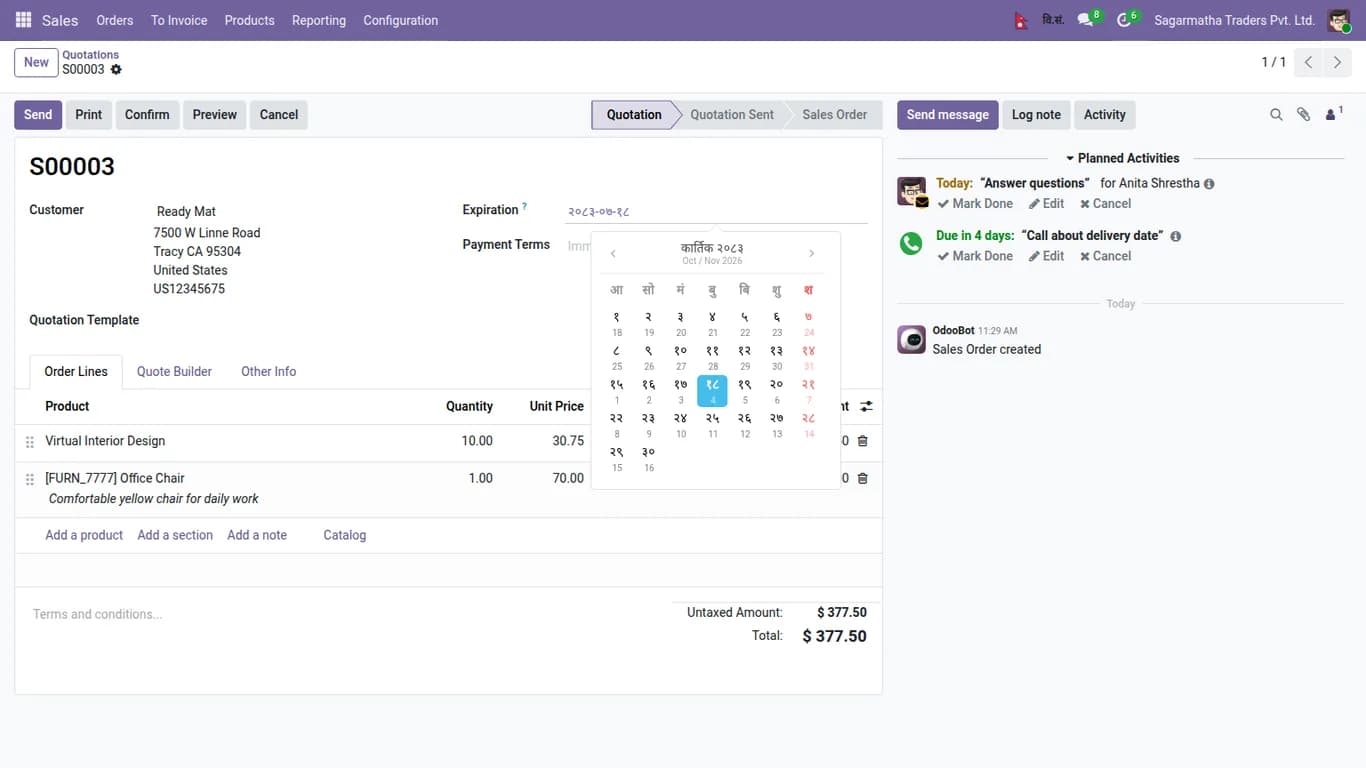Screen dimensions: 1366x768
Task: Go to the next record arrow
Action: click(x=1337, y=62)
